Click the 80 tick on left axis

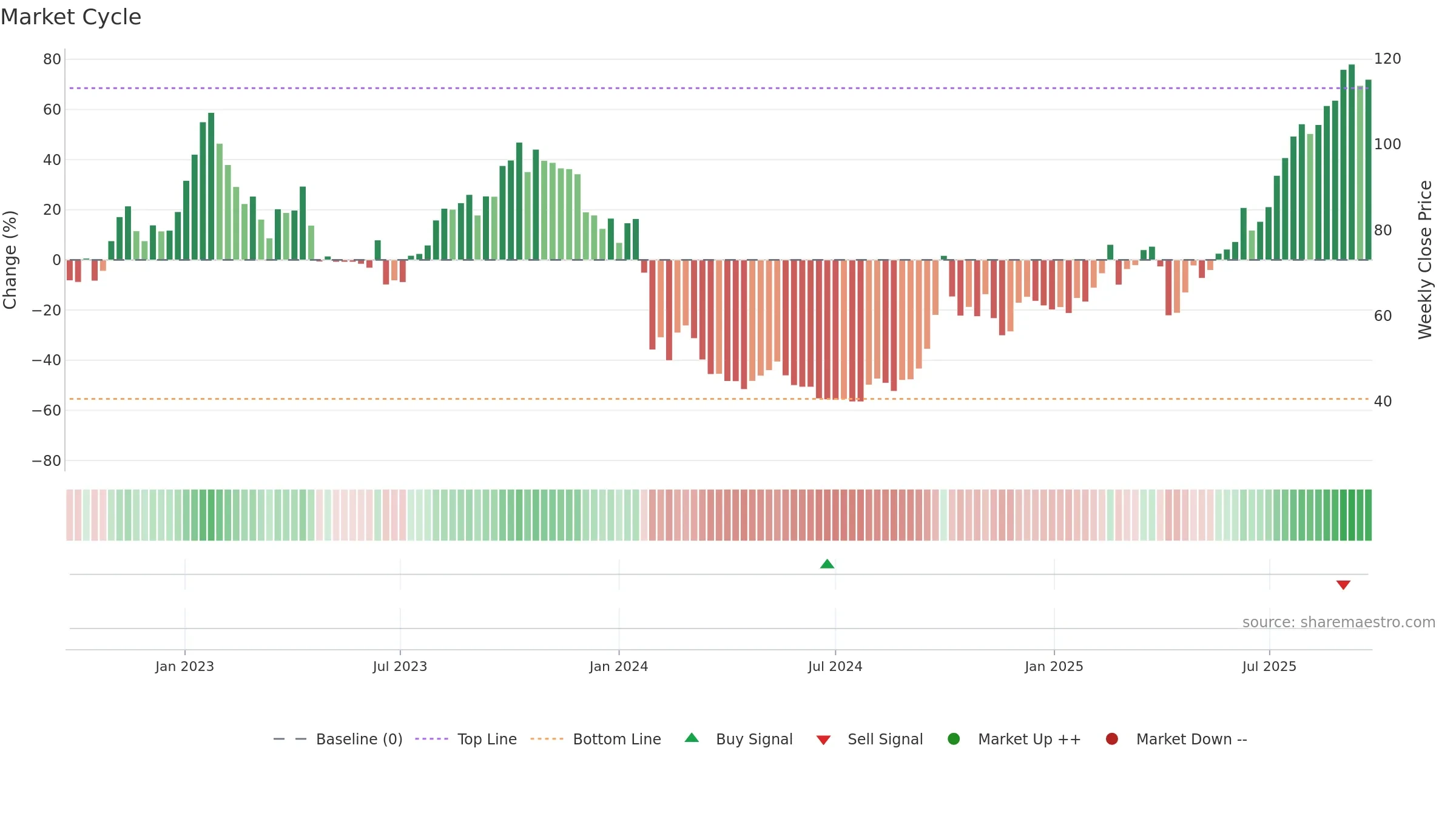(x=52, y=59)
